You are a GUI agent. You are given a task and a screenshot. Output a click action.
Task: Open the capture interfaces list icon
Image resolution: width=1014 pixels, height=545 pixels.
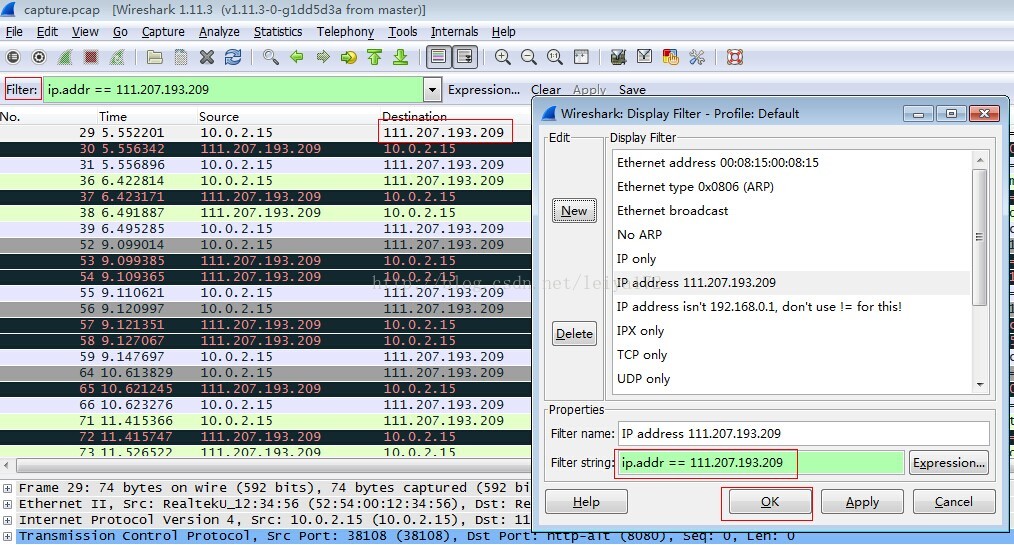coord(13,58)
